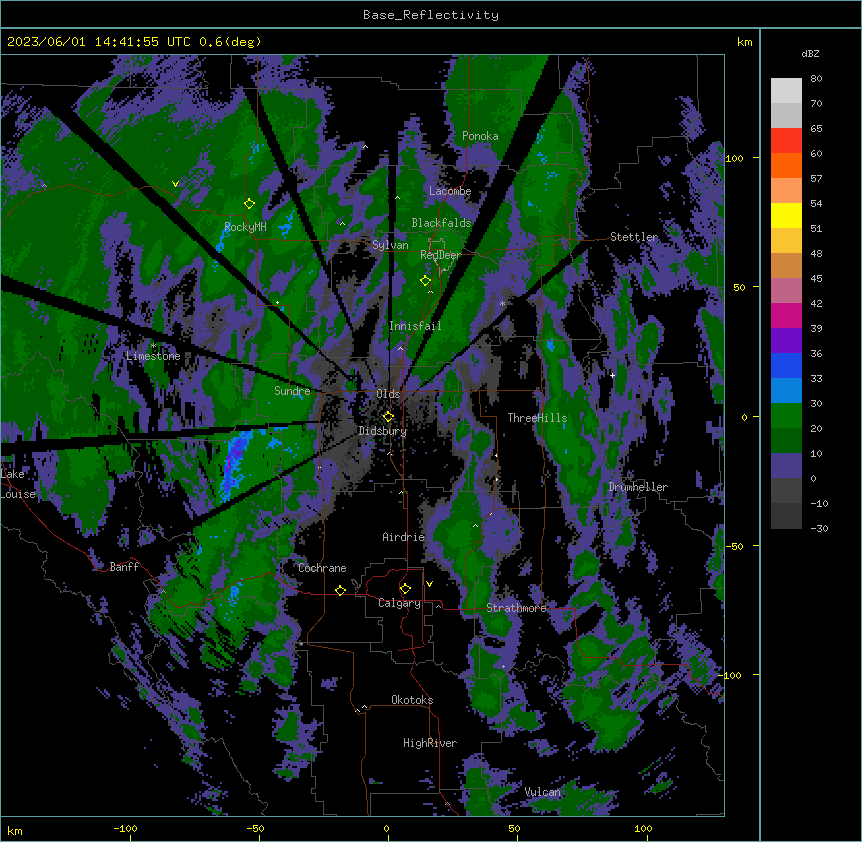
Task: Click the Sundre map label
Action: point(292,391)
